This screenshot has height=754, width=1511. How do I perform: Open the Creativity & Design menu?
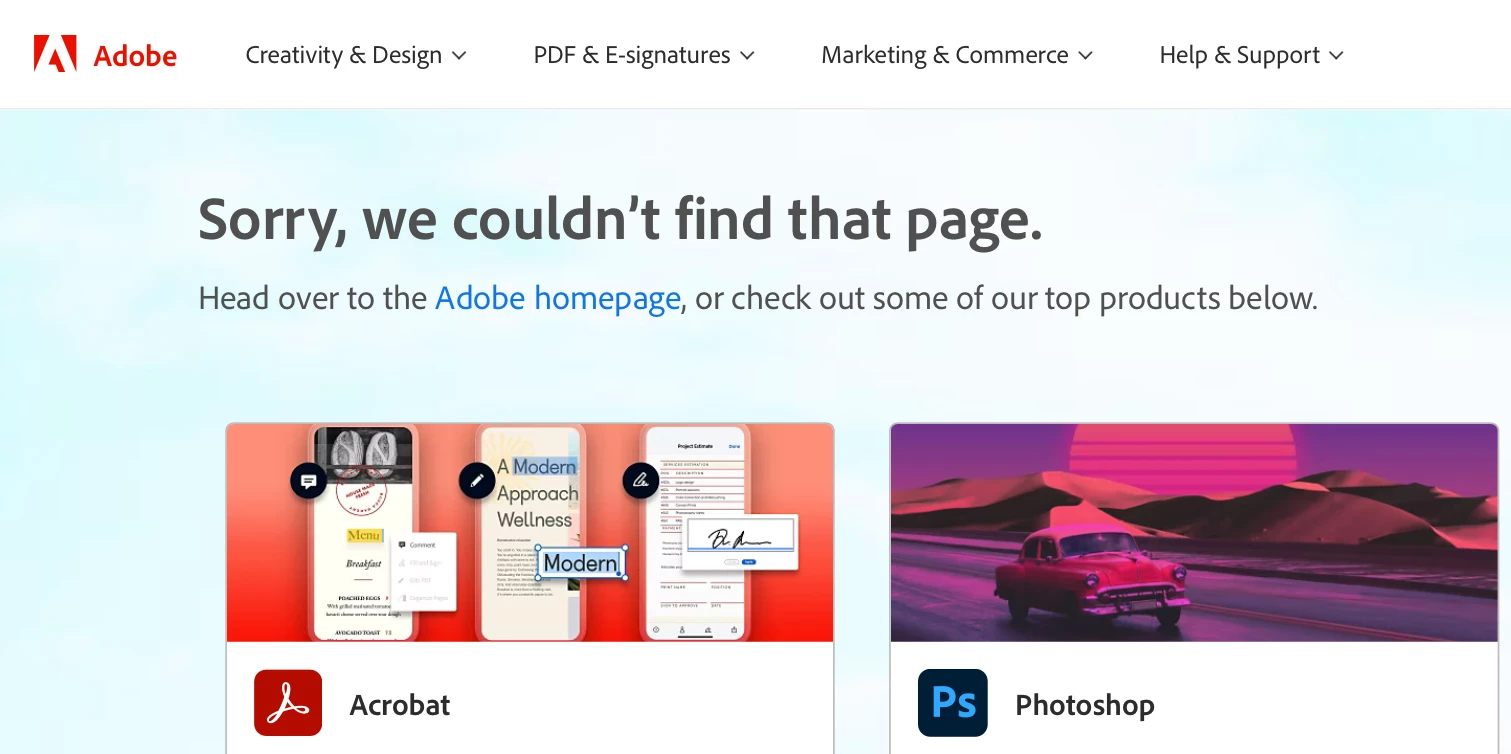click(356, 55)
